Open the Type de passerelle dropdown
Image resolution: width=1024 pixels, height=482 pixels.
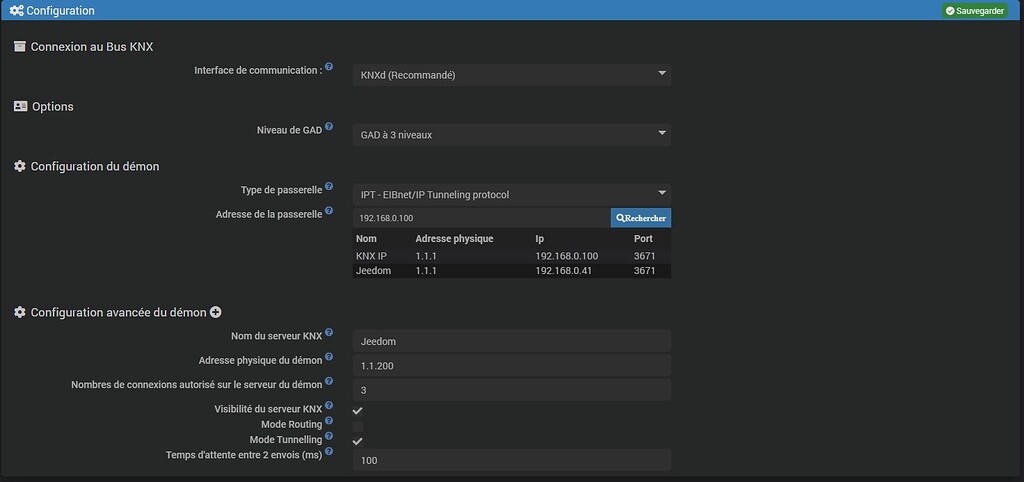tap(512, 194)
